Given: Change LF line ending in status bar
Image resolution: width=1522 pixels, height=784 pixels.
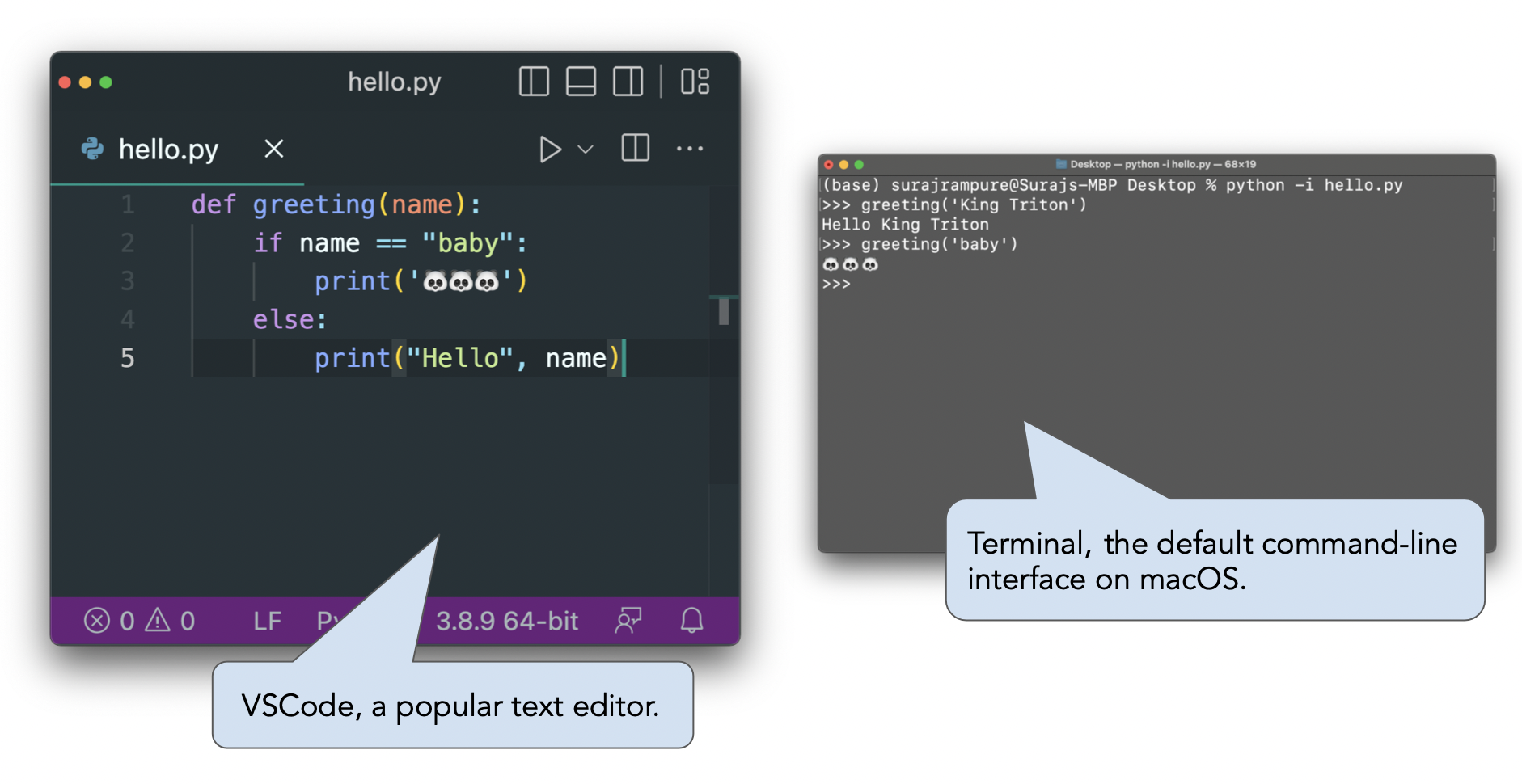Looking at the screenshot, I should pyautogui.click(x=268, y=621).
